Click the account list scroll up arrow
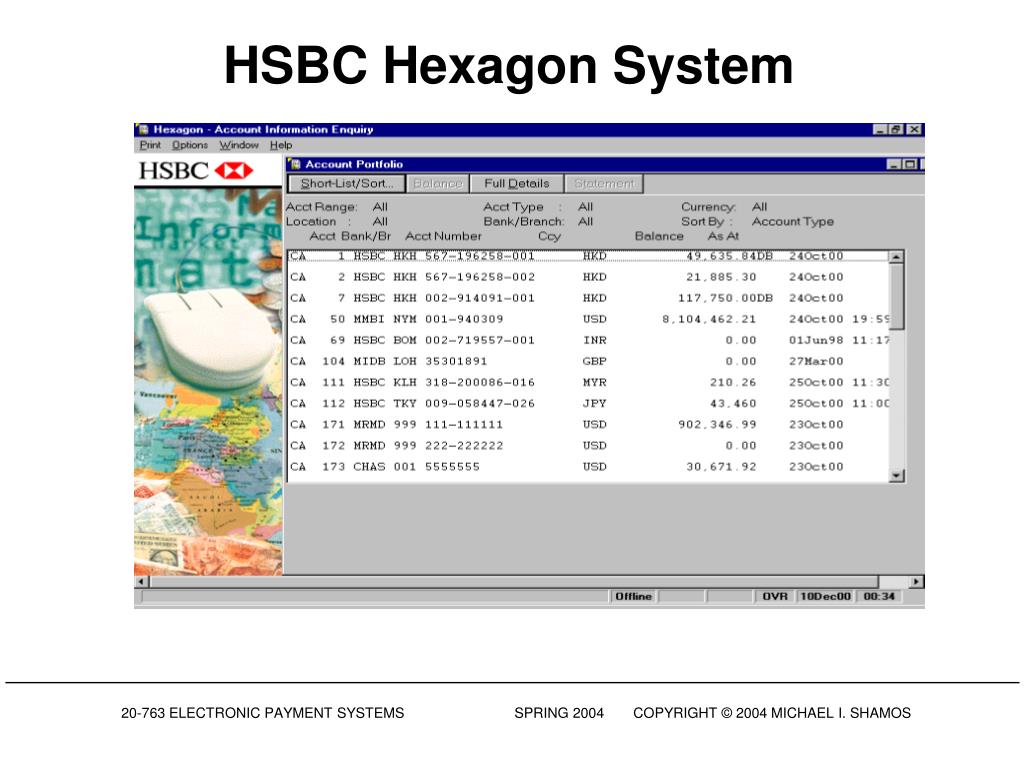The width and height of the screenshot is (1024, 768). click(897, 257)
